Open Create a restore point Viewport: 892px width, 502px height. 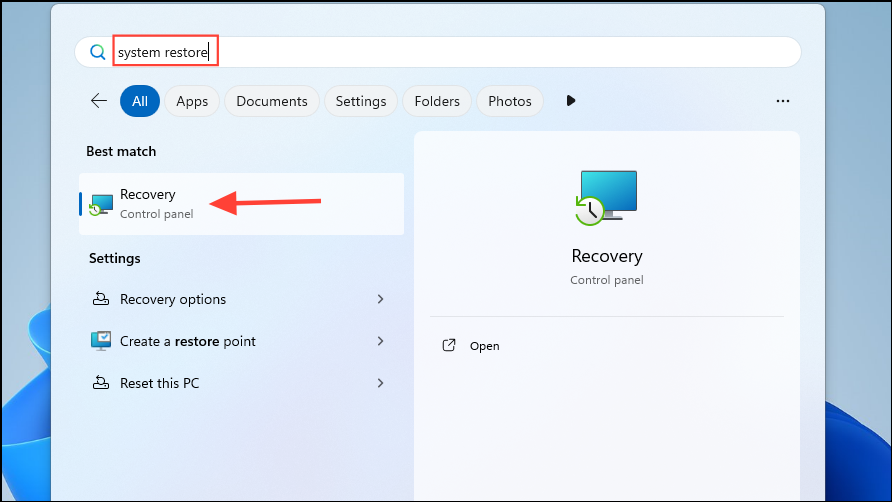pos(242,341)
